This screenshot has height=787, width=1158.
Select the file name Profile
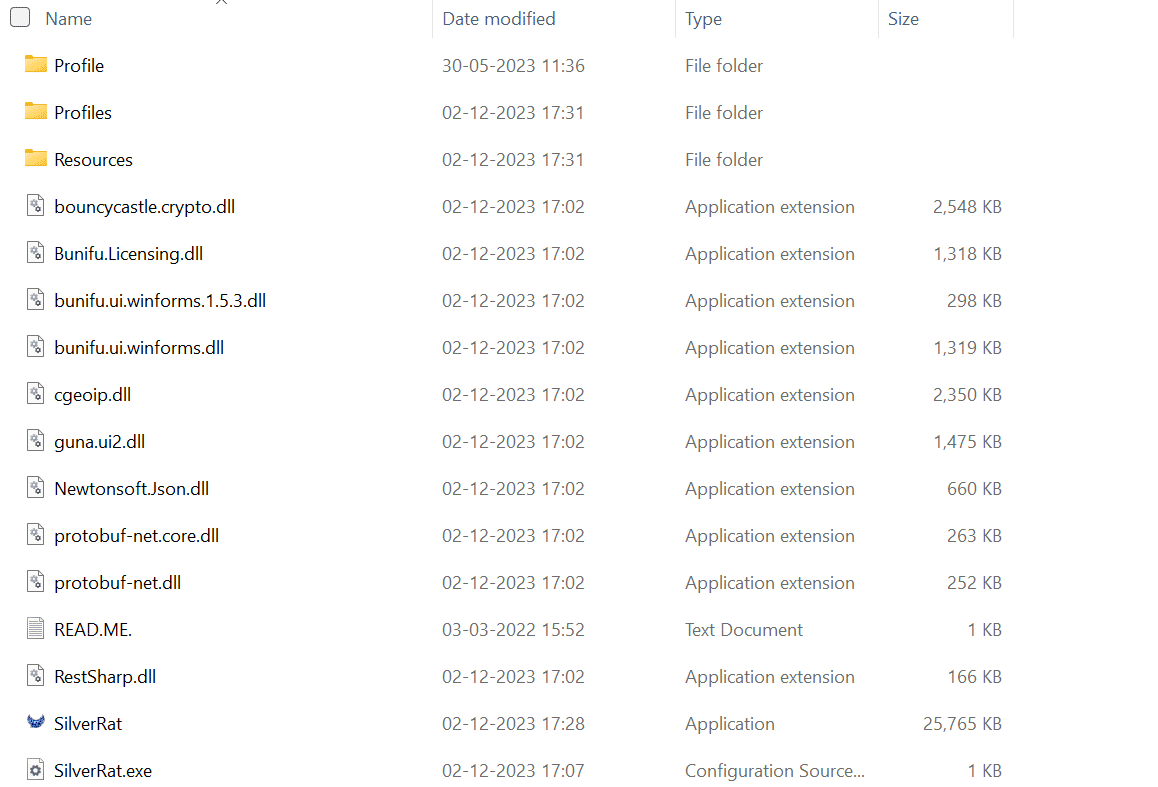pos(79,66)
